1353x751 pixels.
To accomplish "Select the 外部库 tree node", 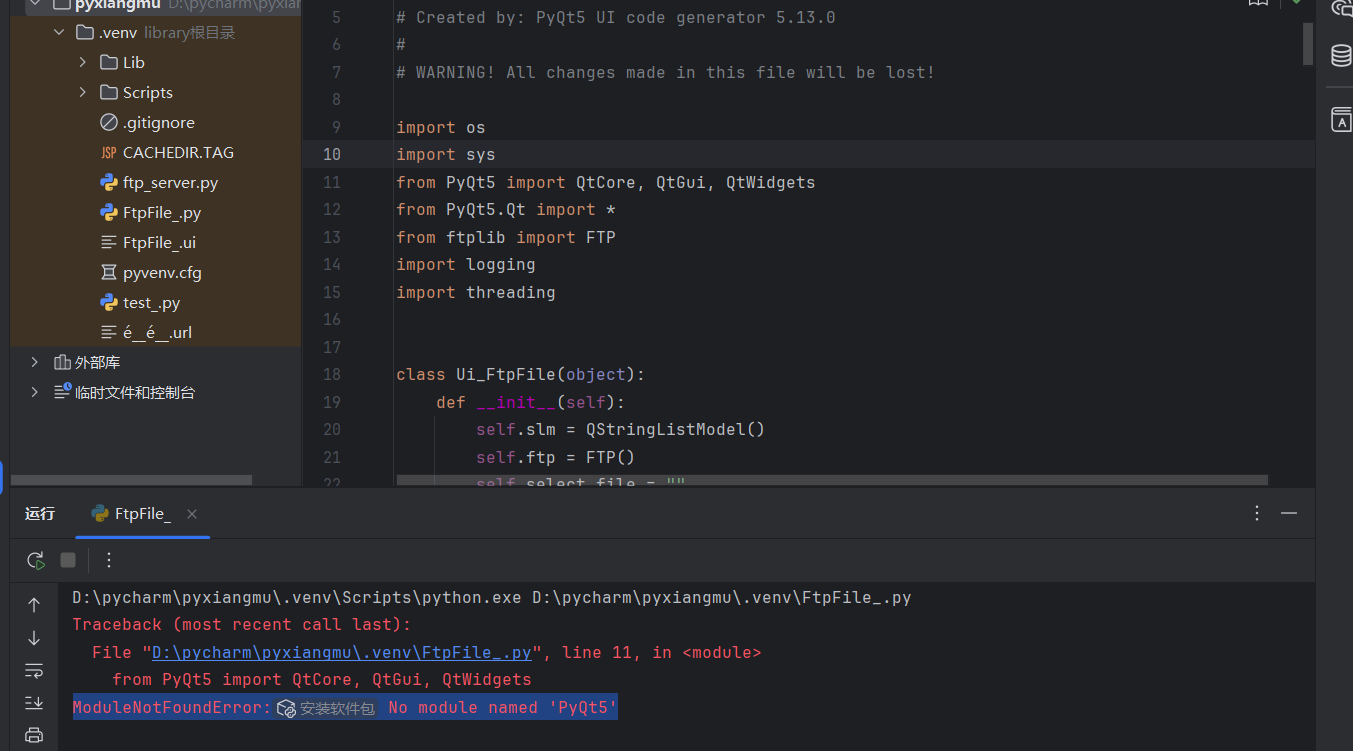I will 155,362.
